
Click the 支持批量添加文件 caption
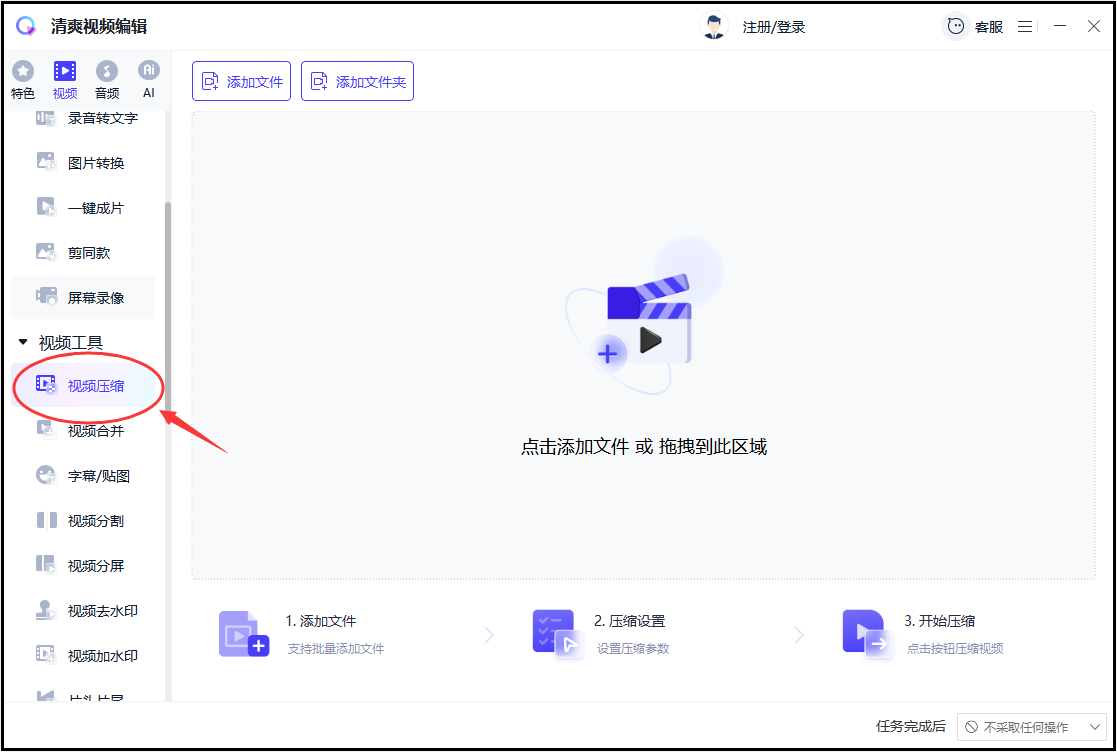[x=336, y=649]
